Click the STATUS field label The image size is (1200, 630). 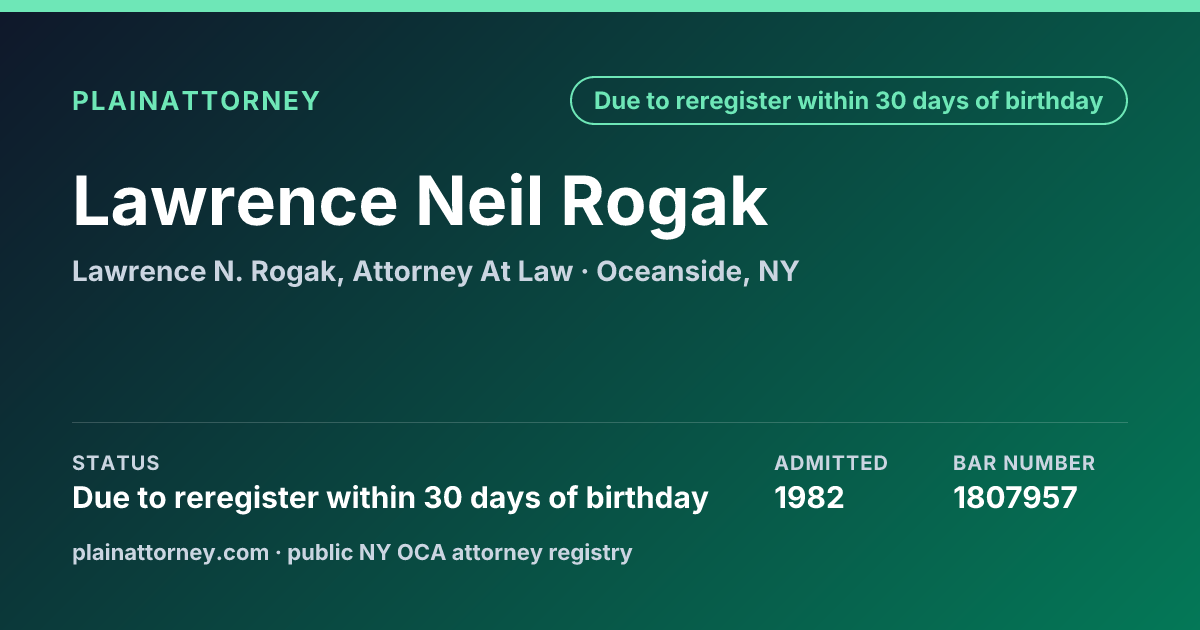point(116,463)
